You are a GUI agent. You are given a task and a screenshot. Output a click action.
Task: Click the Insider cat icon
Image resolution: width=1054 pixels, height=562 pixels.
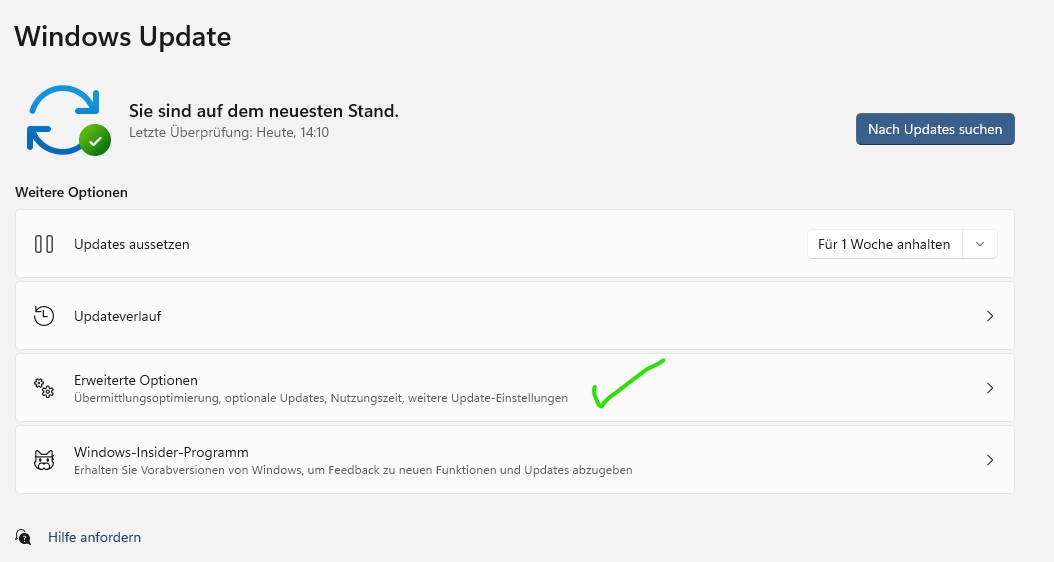tap(44, 460)
